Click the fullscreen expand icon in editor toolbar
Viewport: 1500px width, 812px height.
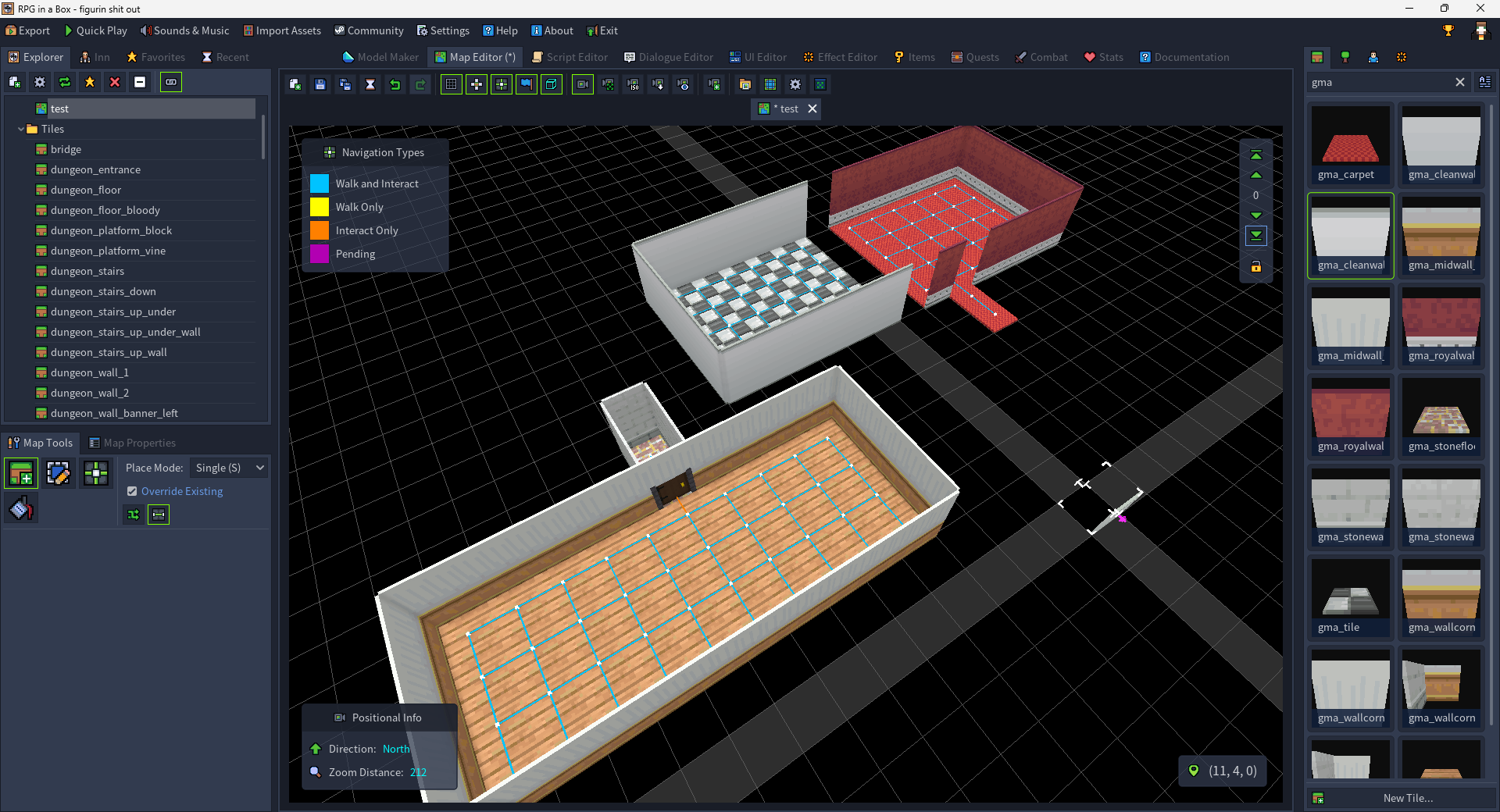(x=820, y=84)
